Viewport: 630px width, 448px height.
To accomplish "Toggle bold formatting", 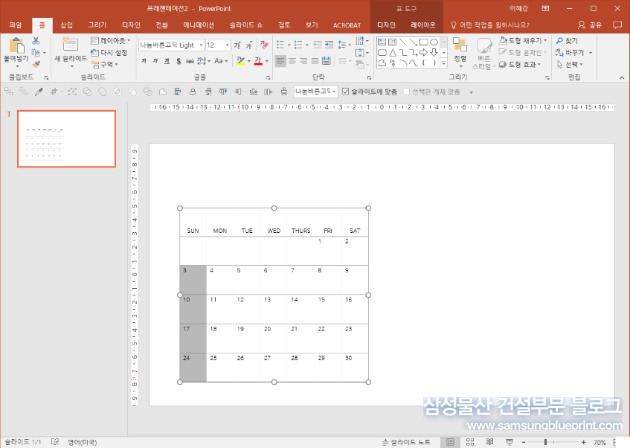I will tap(144, 61).
